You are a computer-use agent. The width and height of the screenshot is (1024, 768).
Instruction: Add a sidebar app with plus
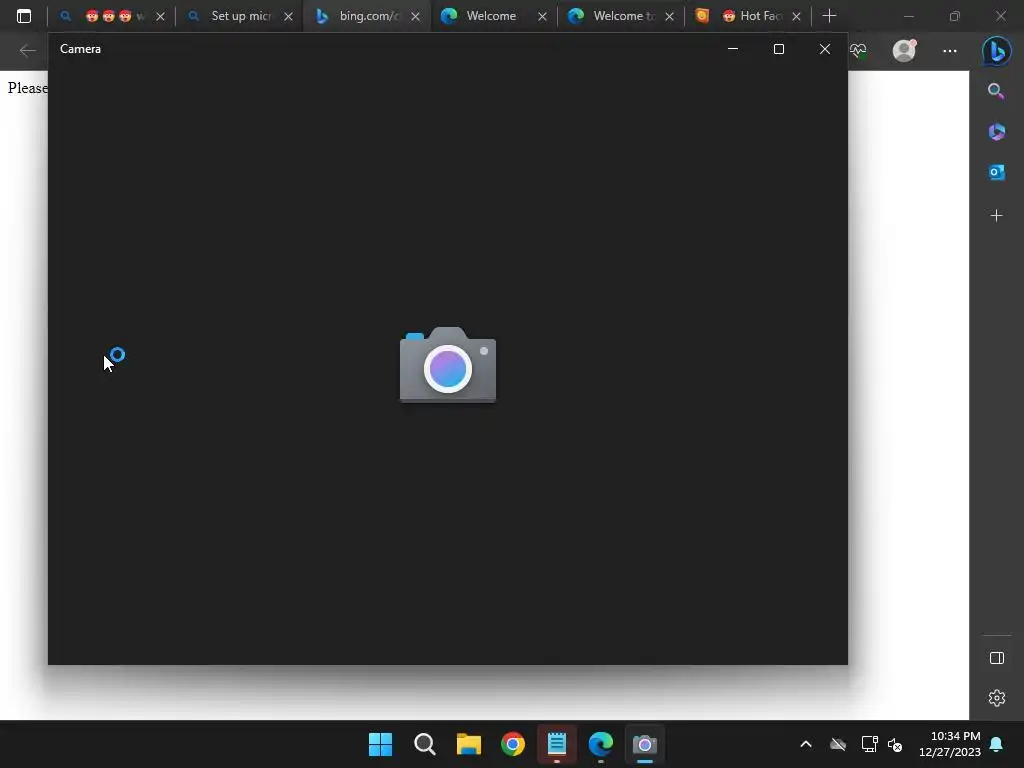997,216
